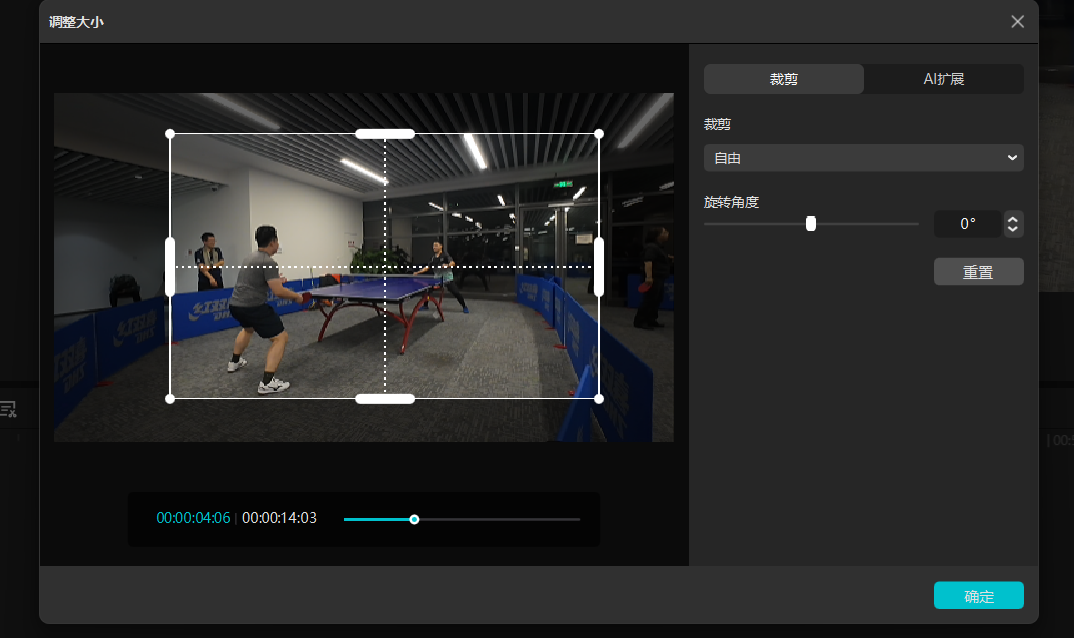This screenshot has width=1074, height=638.
Task: Open the 自由 crop ratio dropdown
Action: (863, 158)
